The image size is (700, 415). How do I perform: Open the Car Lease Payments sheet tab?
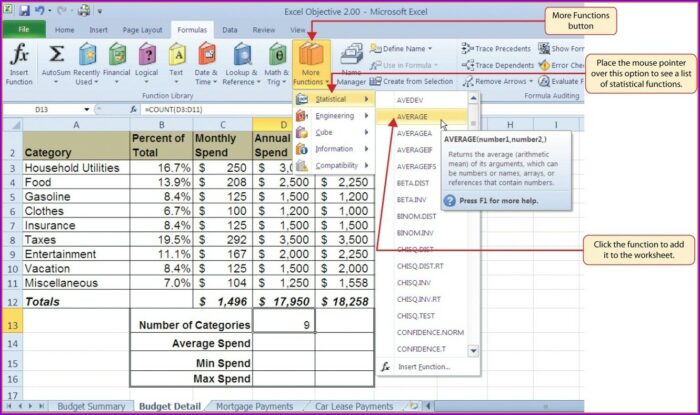coord(354,407)
